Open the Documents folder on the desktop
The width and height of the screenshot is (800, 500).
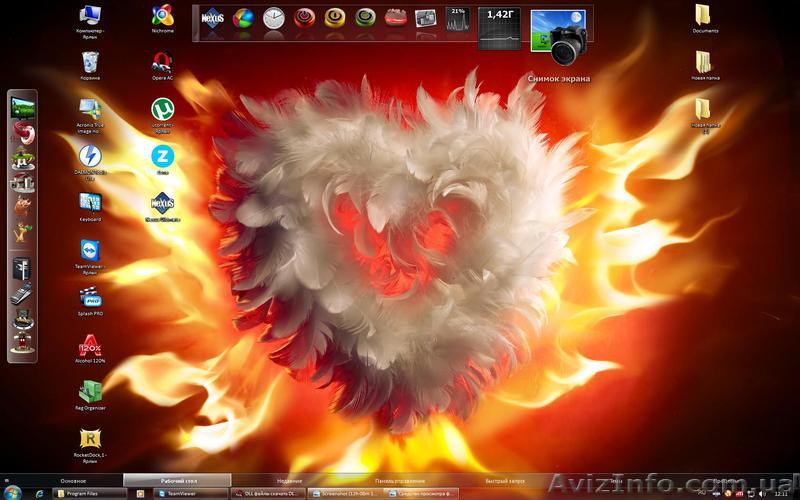click(x=704, y=15)
